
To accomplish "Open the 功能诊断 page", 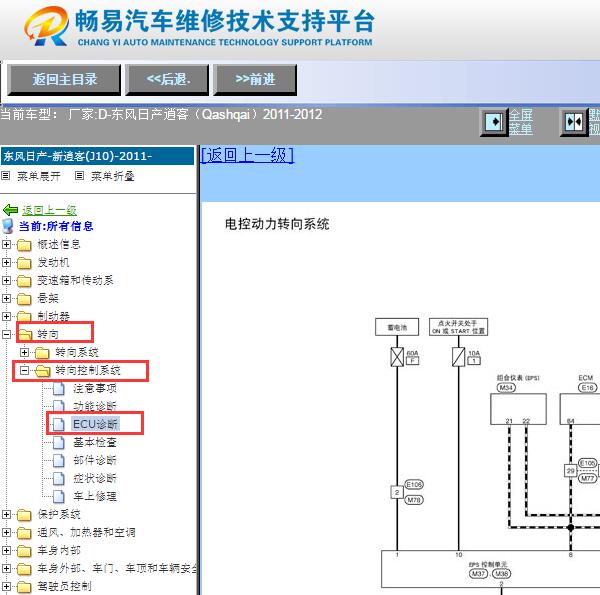I will click(95, 406).
